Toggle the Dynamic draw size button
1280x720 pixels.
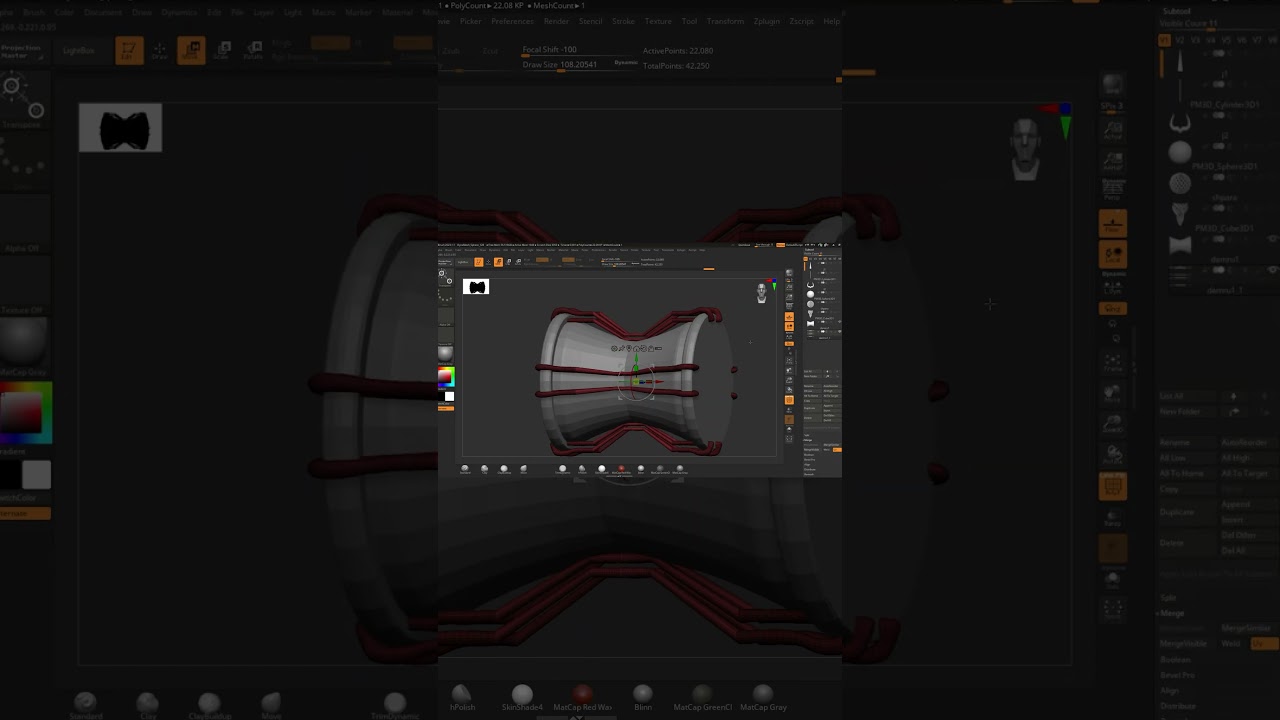[626, 63]
